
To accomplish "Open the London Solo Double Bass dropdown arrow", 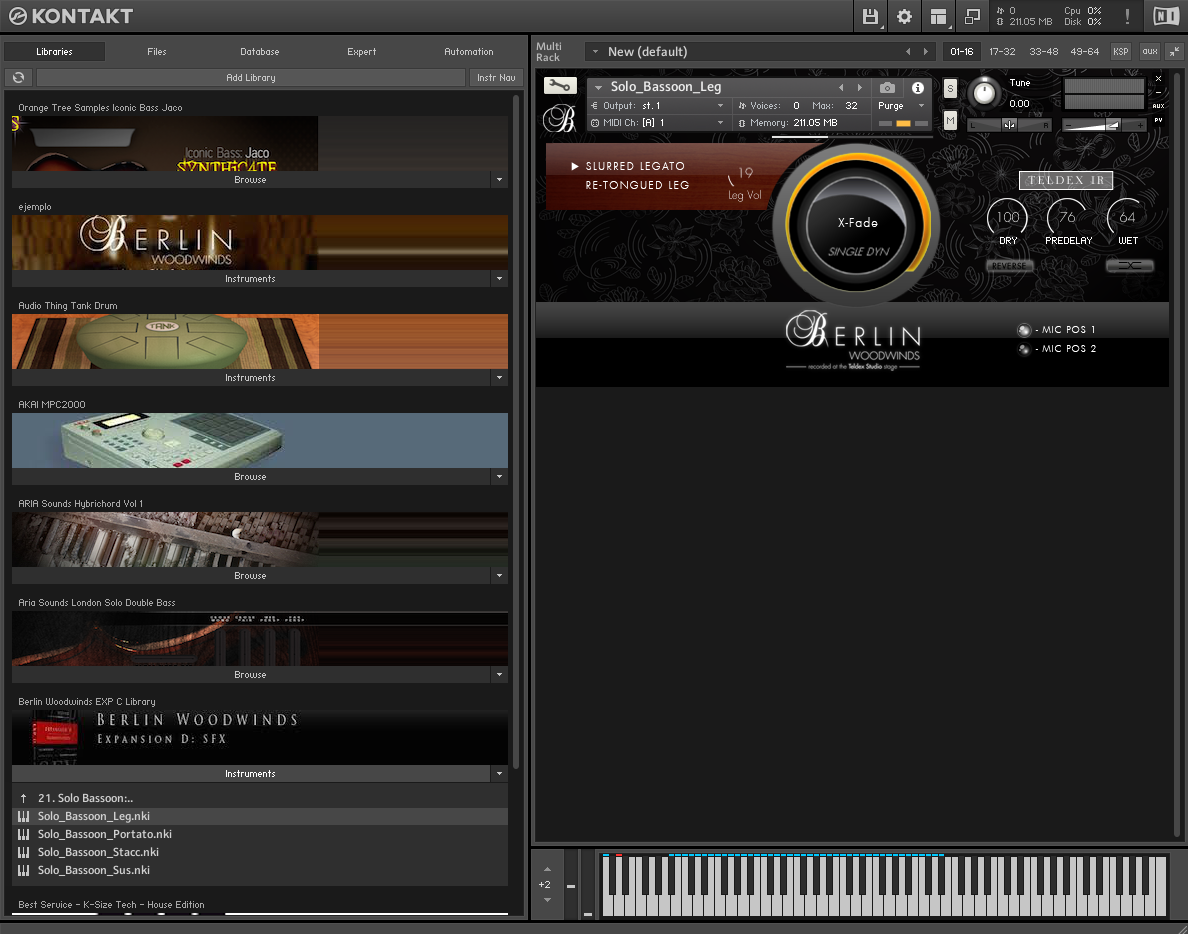I will point(499,674).
